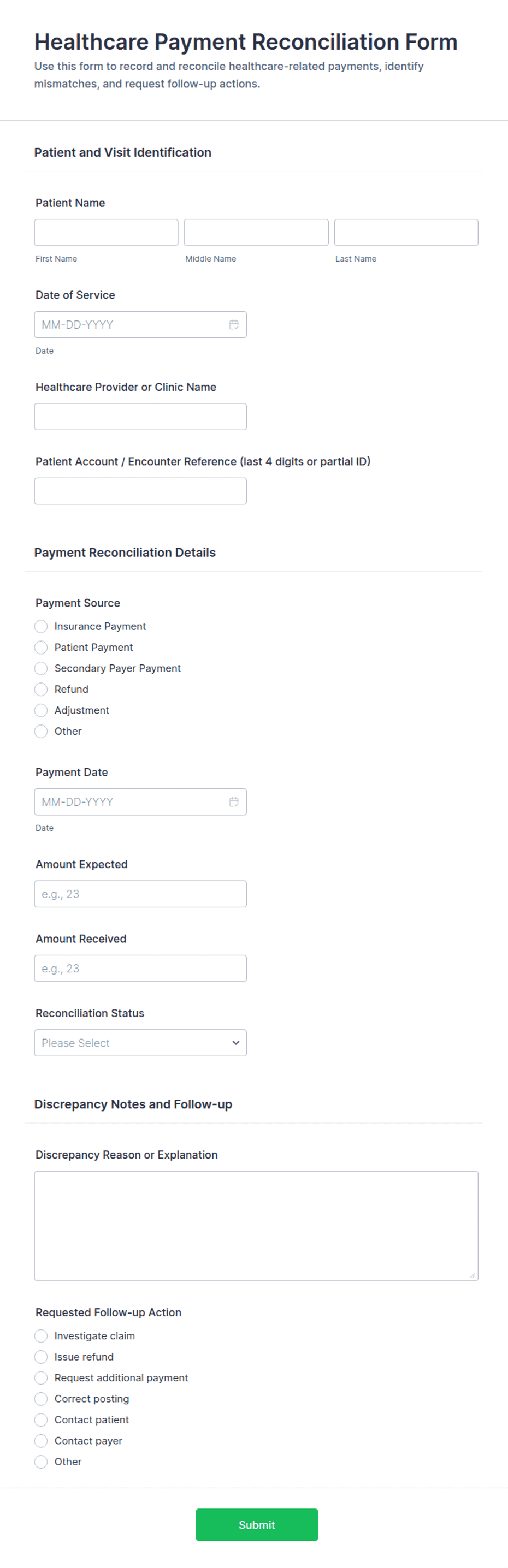
Task: Click the Amount Received field
Action: click(x=140, y=968)
